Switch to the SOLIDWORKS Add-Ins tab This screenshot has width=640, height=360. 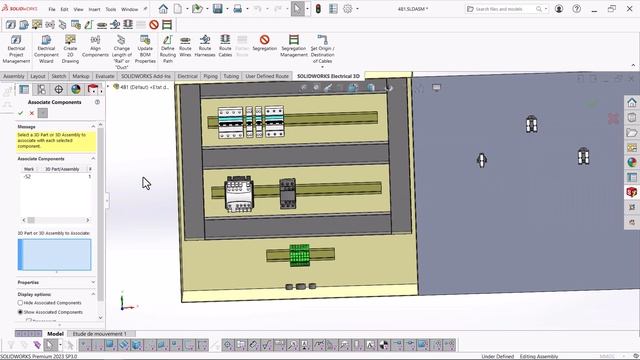pos(146,76)
